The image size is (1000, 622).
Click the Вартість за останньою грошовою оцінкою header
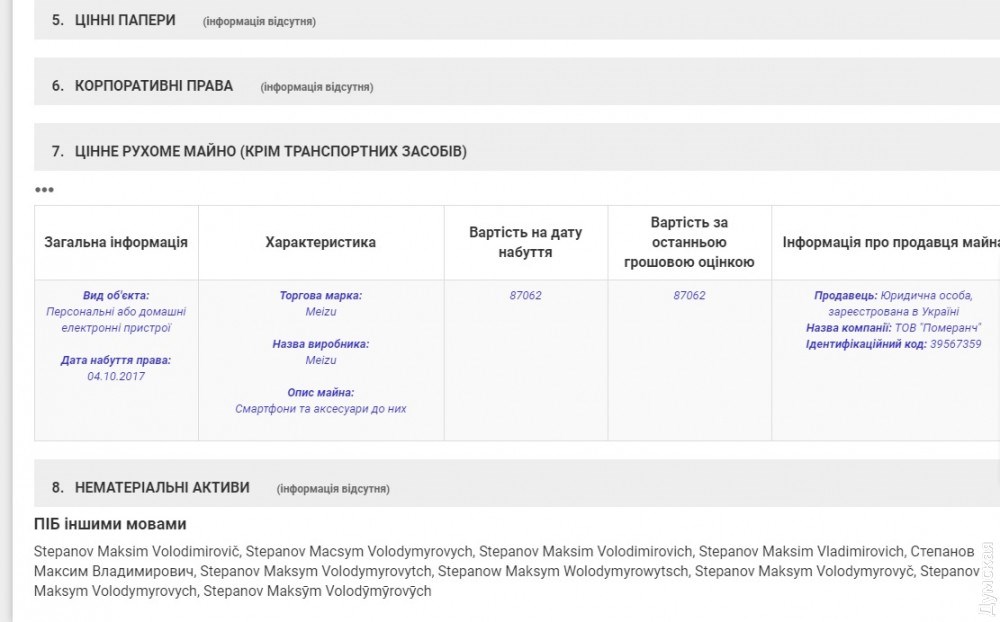click(689, 242)
